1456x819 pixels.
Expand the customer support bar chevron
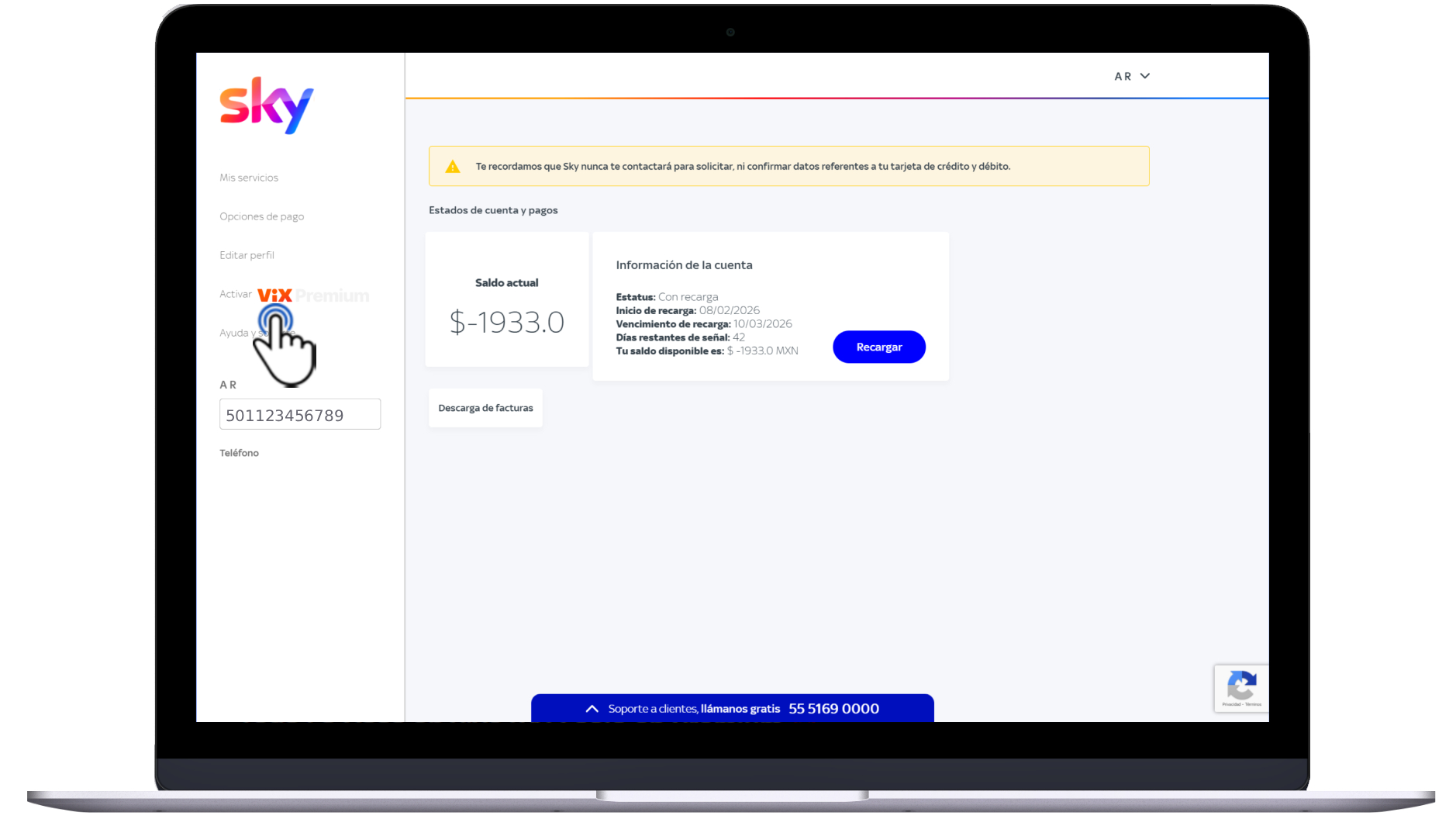click(x=592, y=709)
